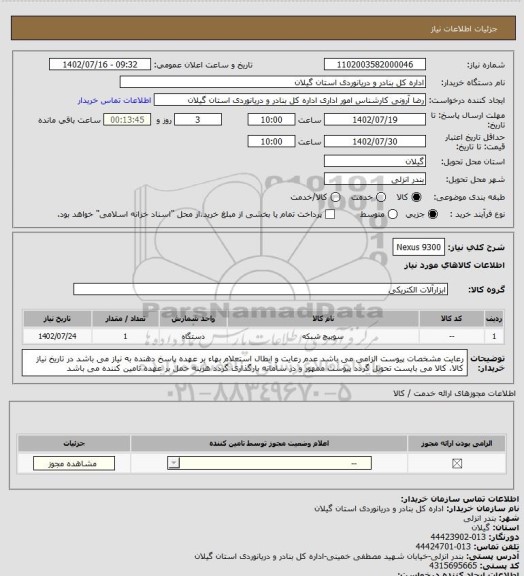Open the license status dropdown
The height and width of the screenshot is (576, 524).
point(269,463)
